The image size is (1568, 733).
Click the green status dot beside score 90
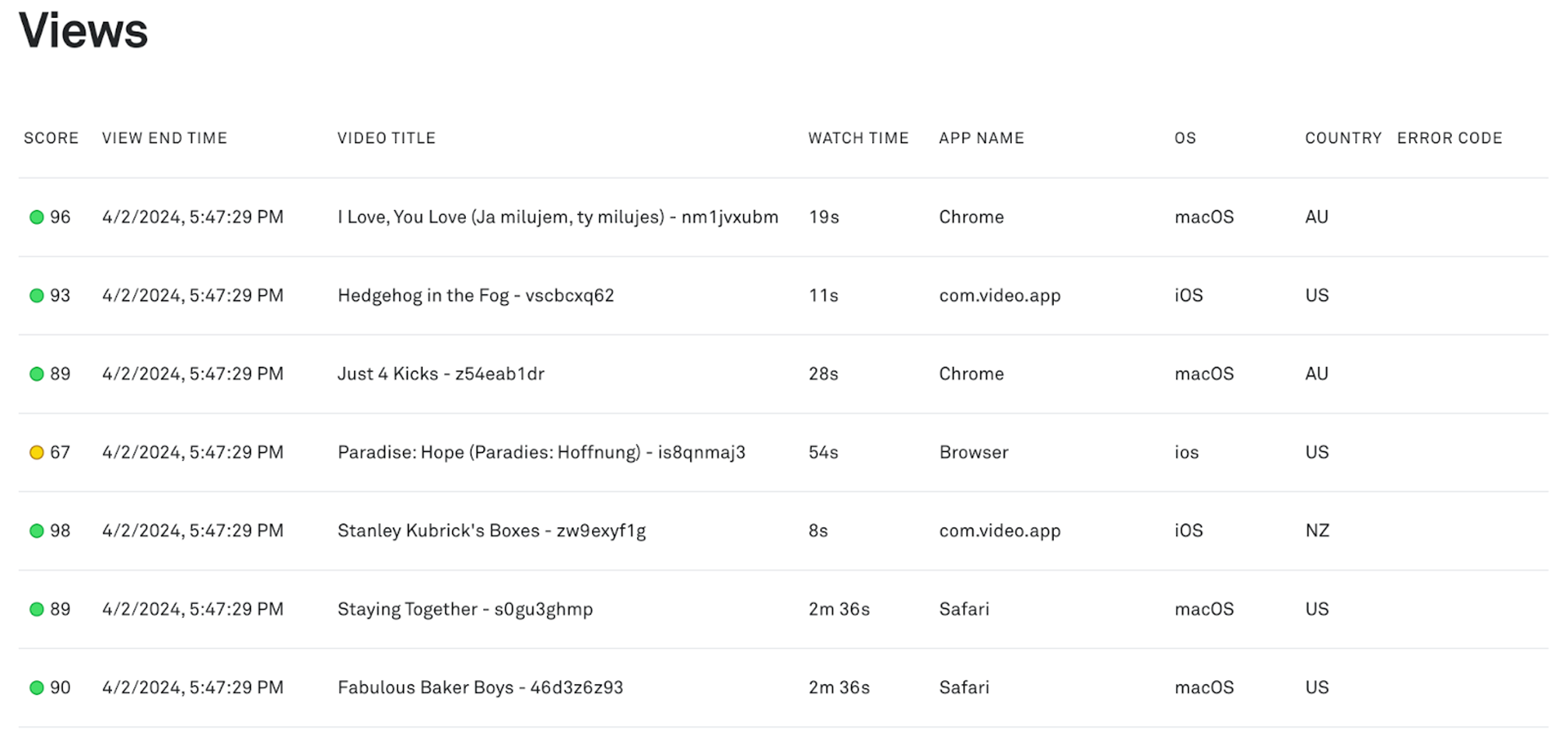coord(36,688)
